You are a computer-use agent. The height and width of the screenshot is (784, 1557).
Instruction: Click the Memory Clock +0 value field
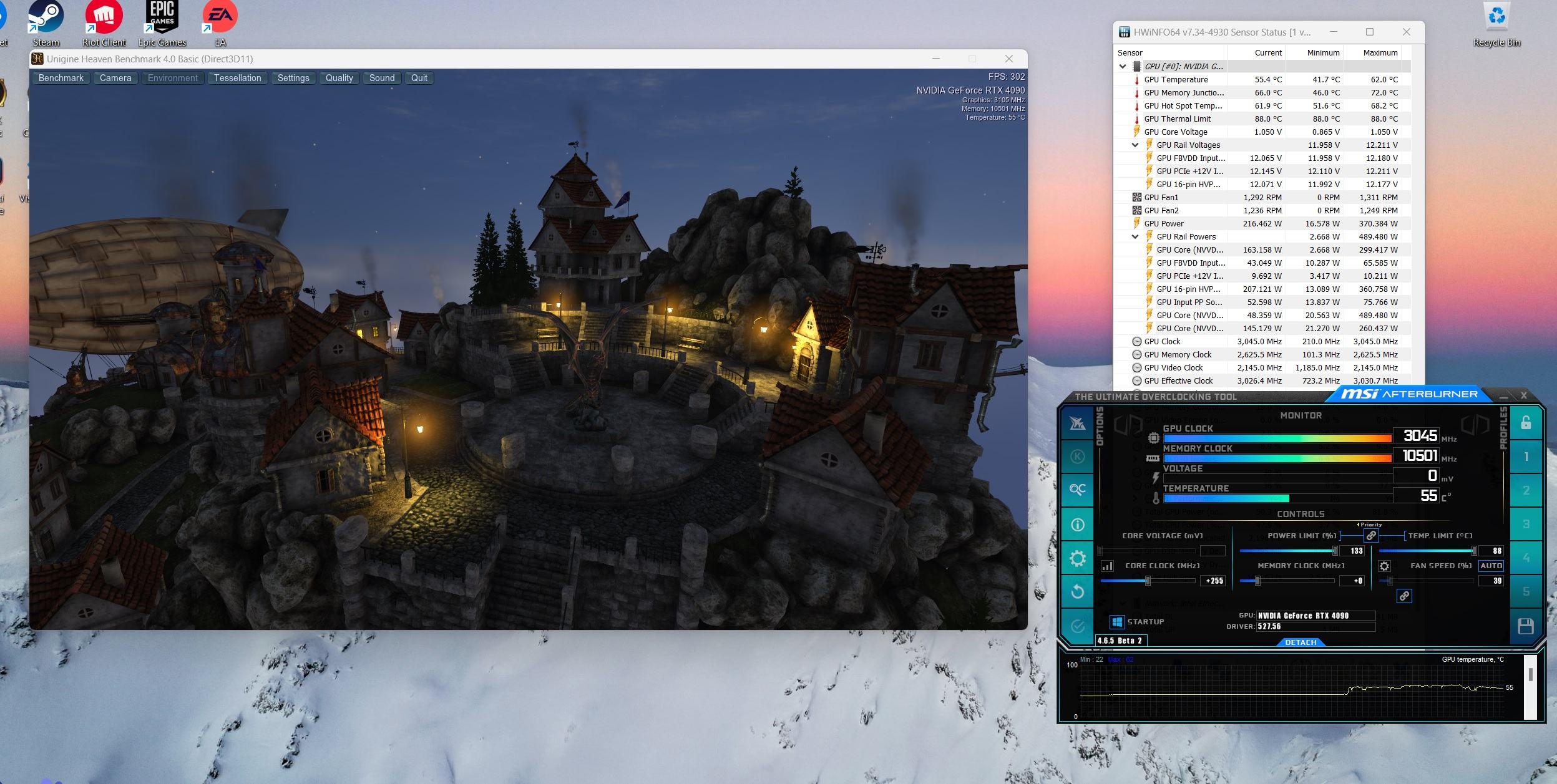1352,581
